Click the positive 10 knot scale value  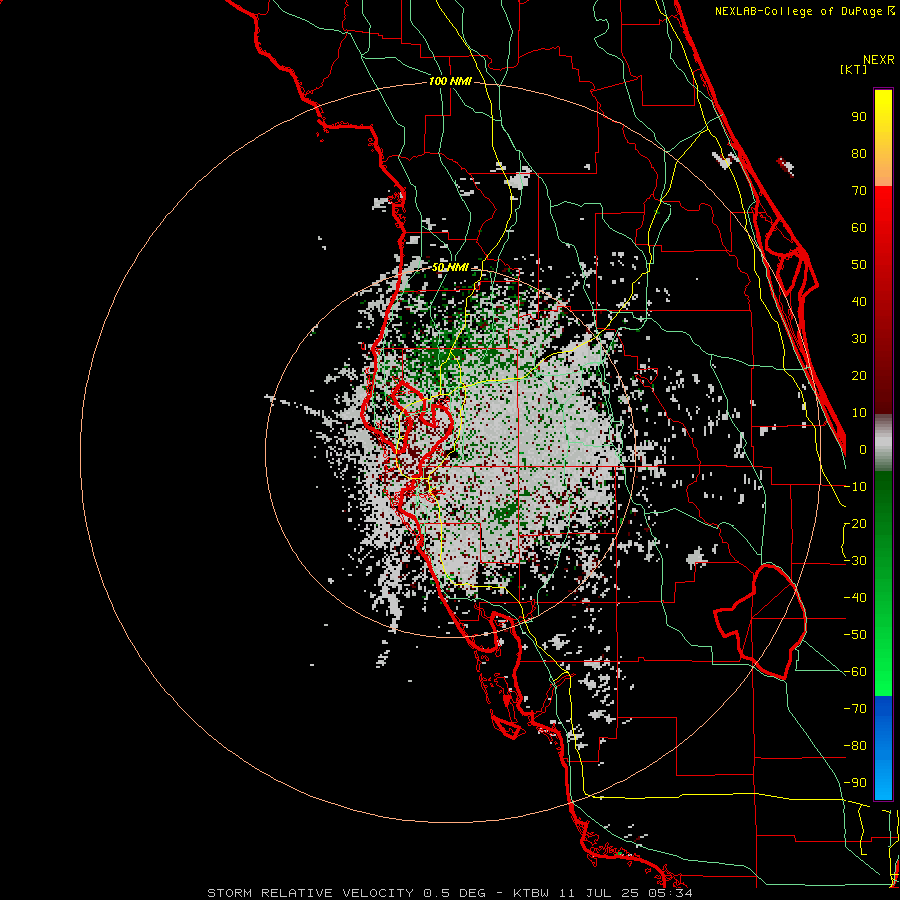point(859,413)
